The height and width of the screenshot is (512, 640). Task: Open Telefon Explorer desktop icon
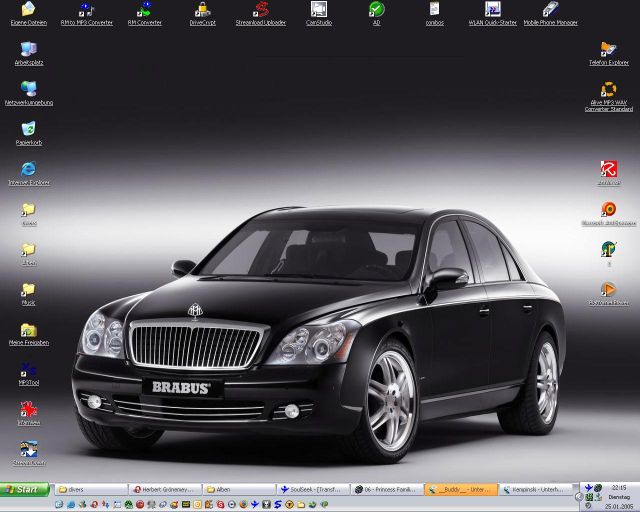[x=608, y=50]
